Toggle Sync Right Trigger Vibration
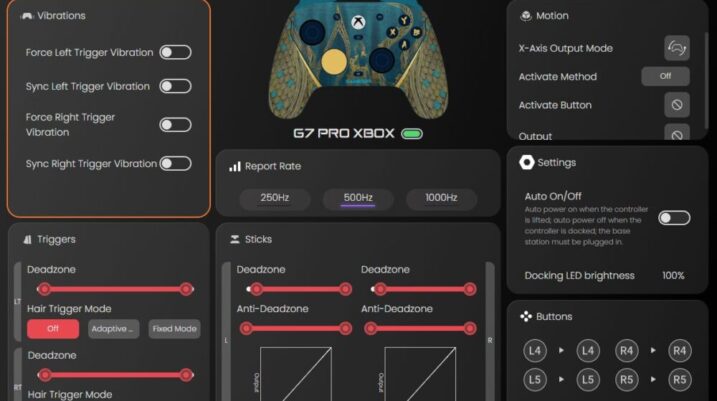The width and height of the screenshot is (717, 401). pyautogui.click(x=175, y=163)
